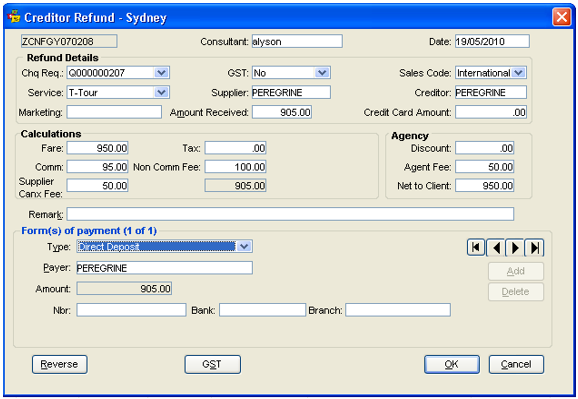This screenshot has height=399, width=578.
Task: Click the Agent Fee field
Action: click(484, 167)
